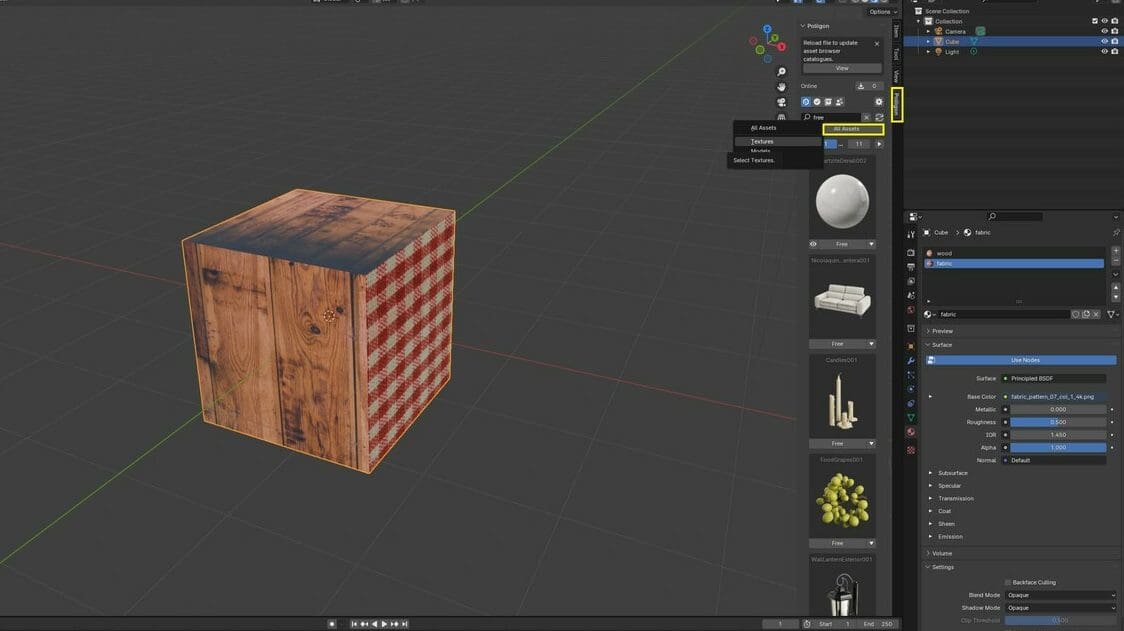Viewport: 1124px width, 631px height.
Task: Expand the Light tree item
Action: pos(928,52)
